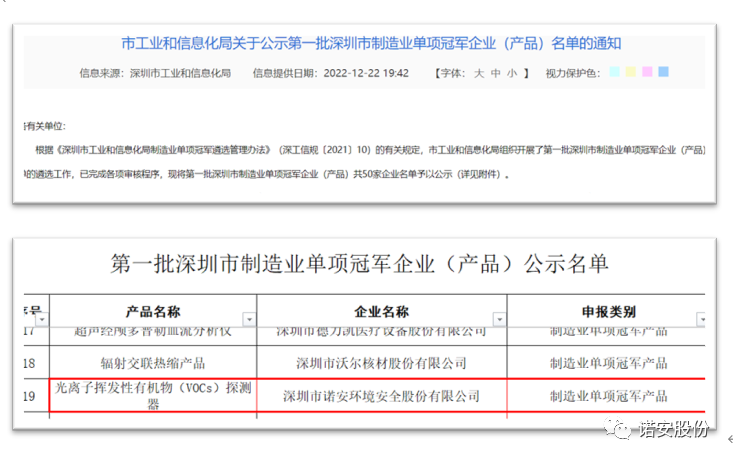The width and height of the screenshot is (733, 461).
Task: Click the 信息来源：深圳市工业和信息化局 text
Action: coord(155,73)
